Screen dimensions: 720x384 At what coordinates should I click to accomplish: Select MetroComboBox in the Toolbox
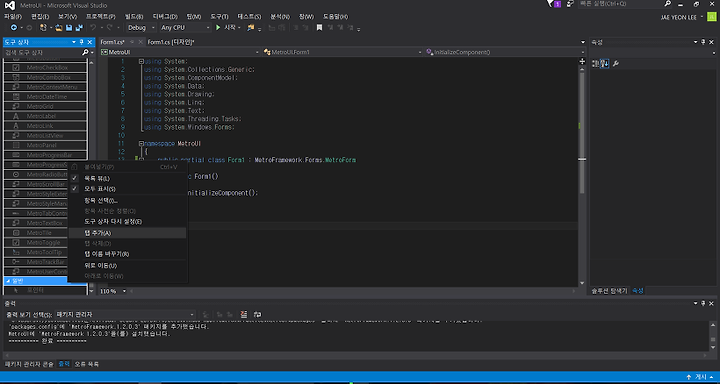[x=45, y=77]
